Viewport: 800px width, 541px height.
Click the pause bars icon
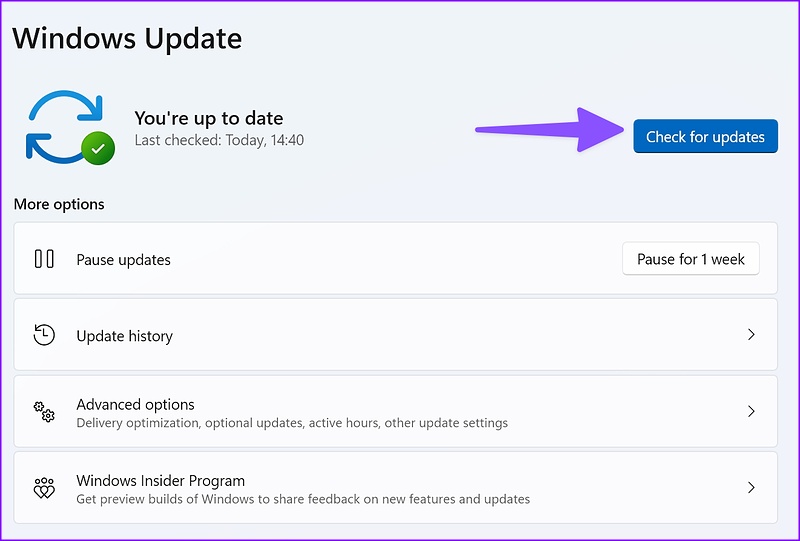pos(44,259)
